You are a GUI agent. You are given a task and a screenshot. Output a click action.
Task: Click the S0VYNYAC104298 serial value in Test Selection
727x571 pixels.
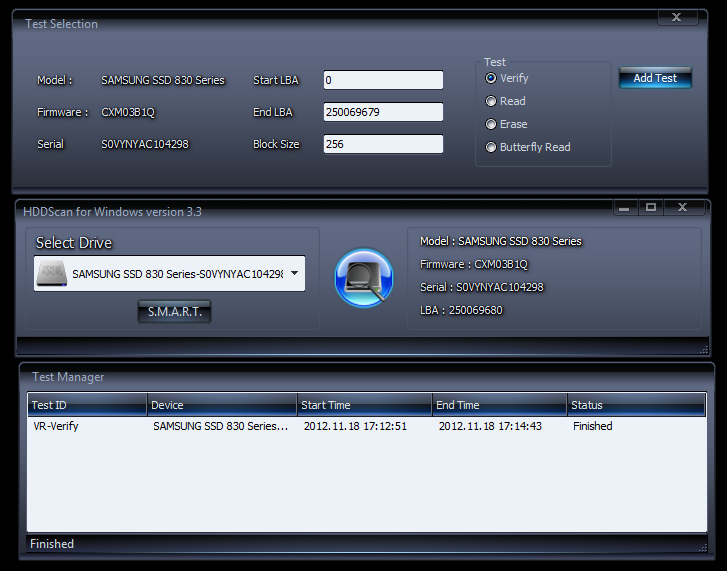(x=145, y=144)
